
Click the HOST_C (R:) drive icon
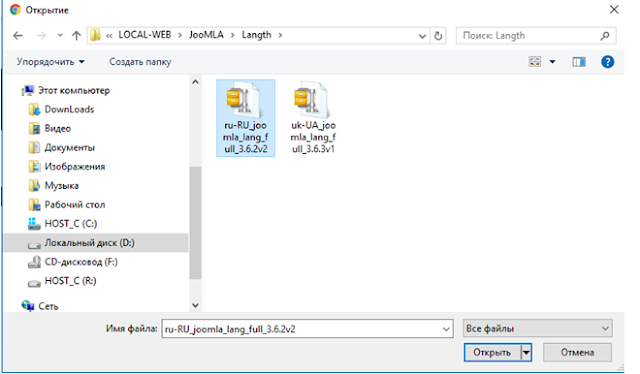point(34,283)
